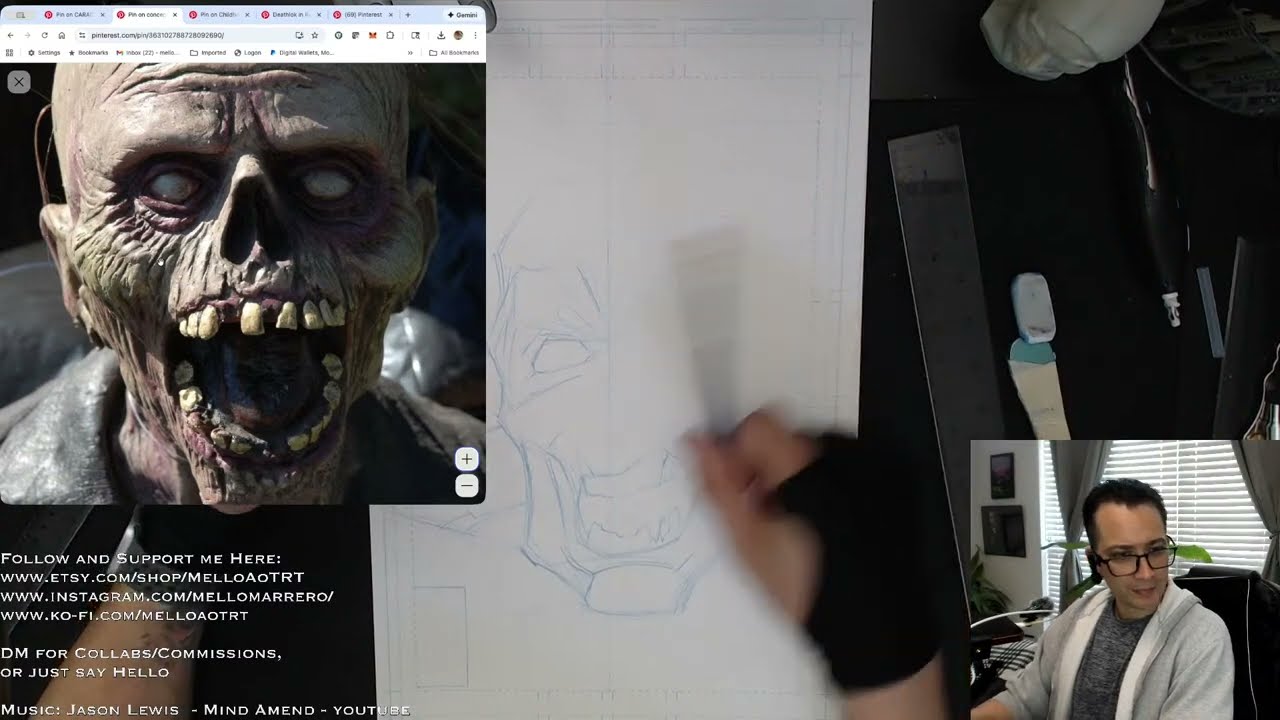Screen dimensions: 1280x720
Task: Open the Downloads icon in toolbar
Action: pyautogui.click(x=441, y=35)
